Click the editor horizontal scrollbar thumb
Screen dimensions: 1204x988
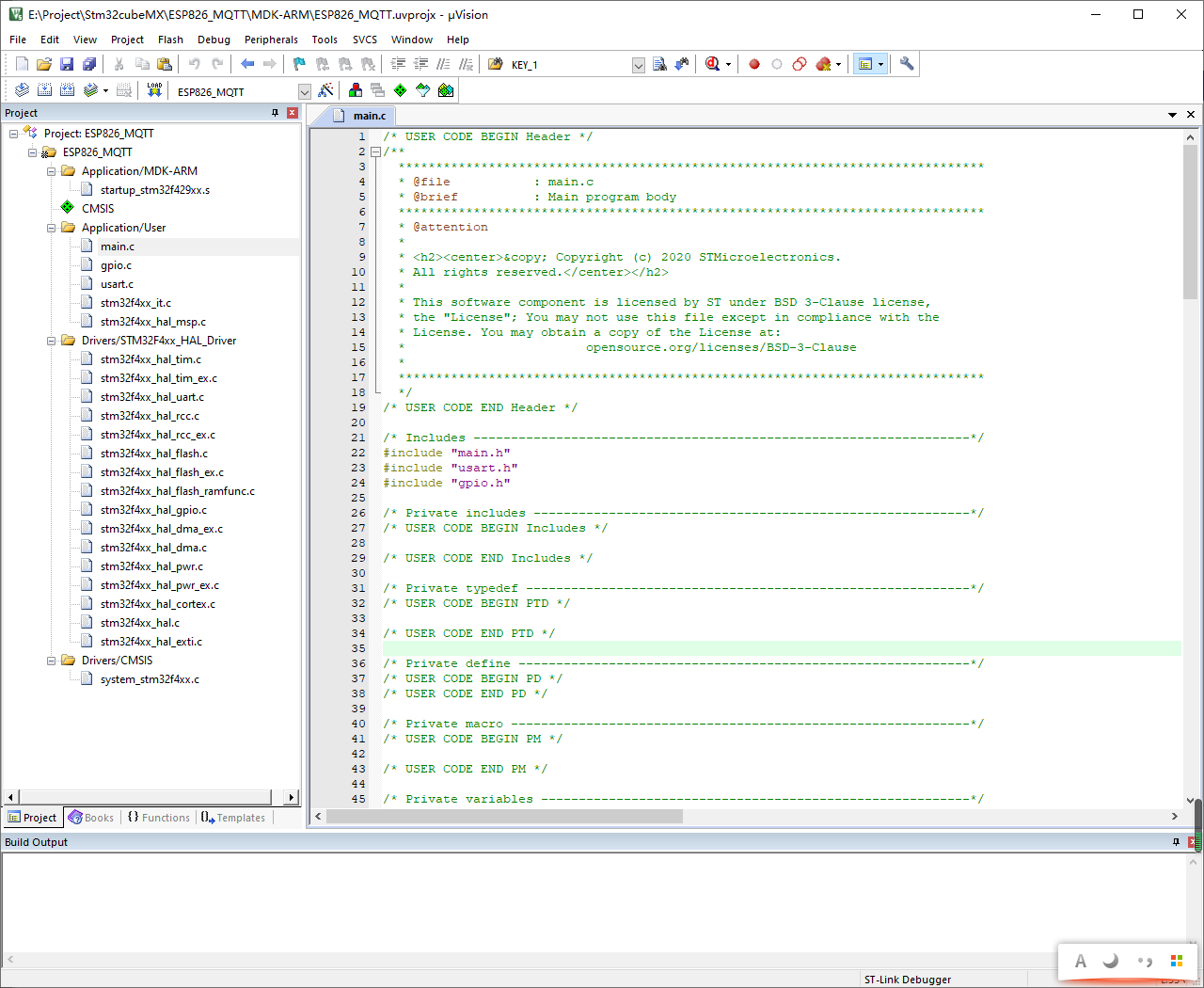pos(503,816)
